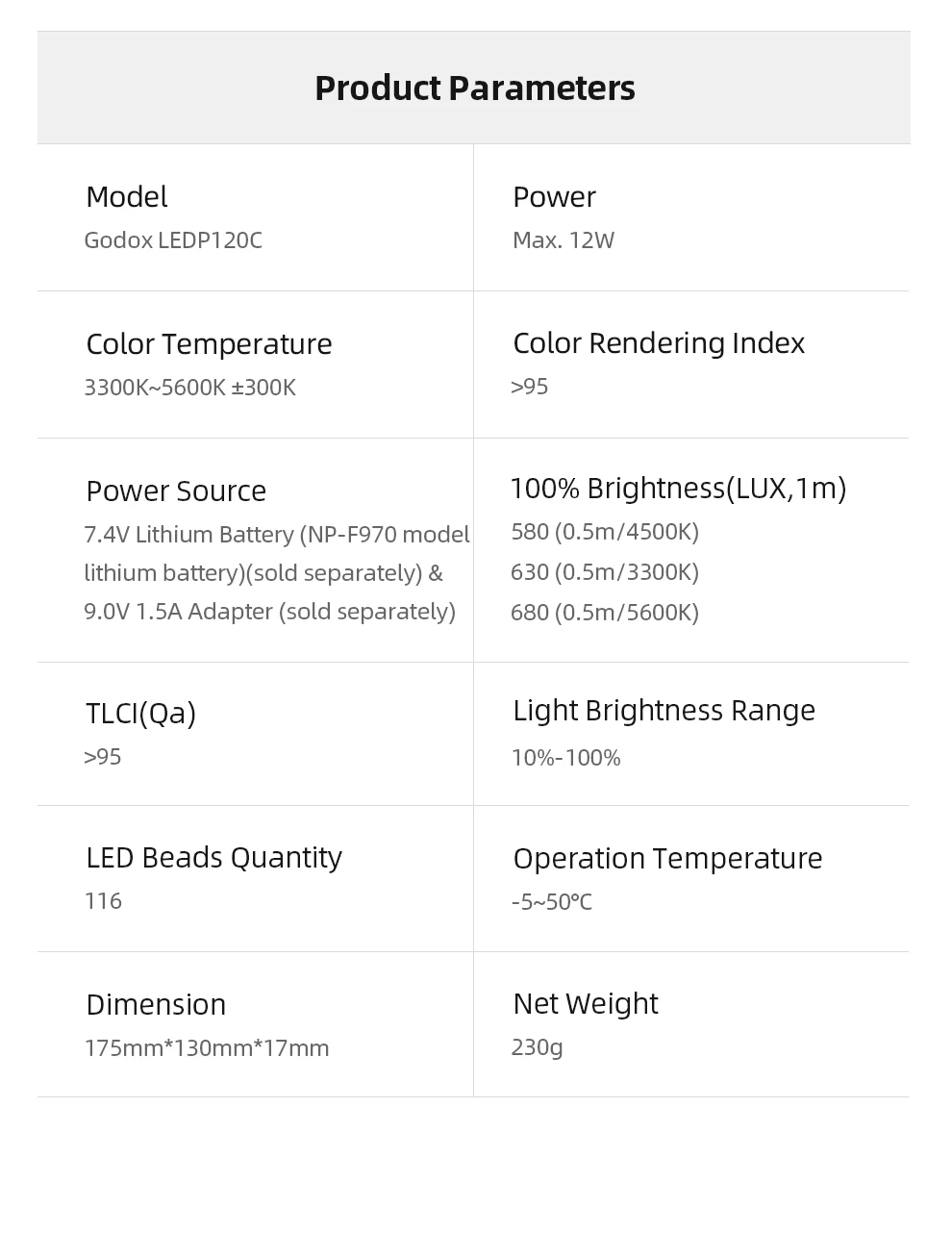Click the 9.0V 1.5A Adapter line

click(x=269, y=612)
